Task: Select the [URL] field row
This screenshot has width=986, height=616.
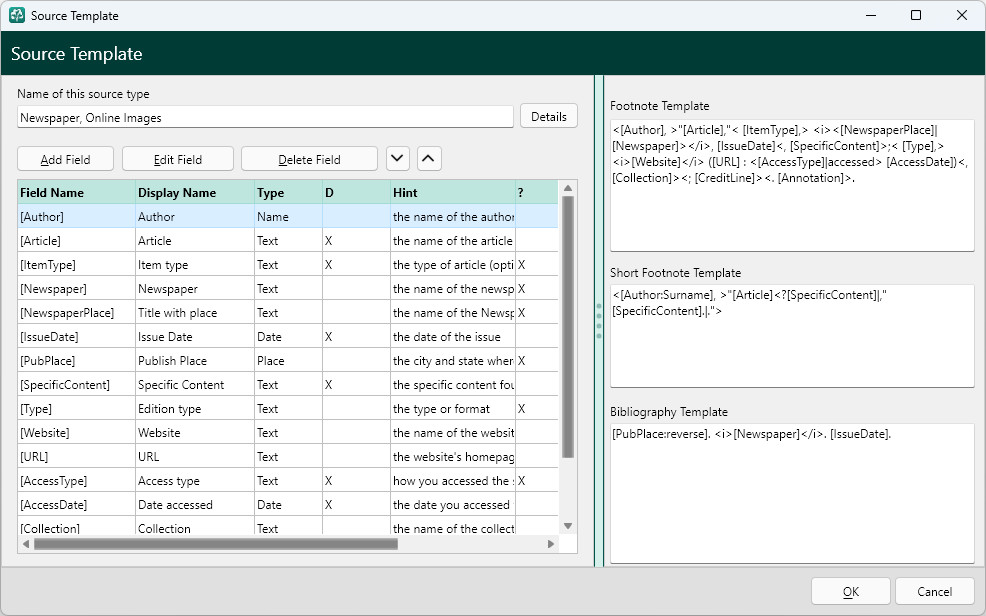Action: (x=288, y=456)
